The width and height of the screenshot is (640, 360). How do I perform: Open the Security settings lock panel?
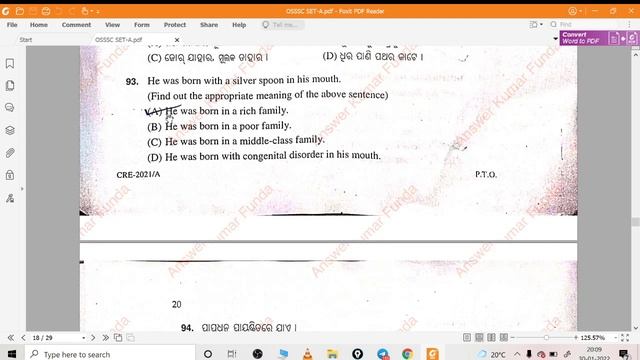(10, 175)
